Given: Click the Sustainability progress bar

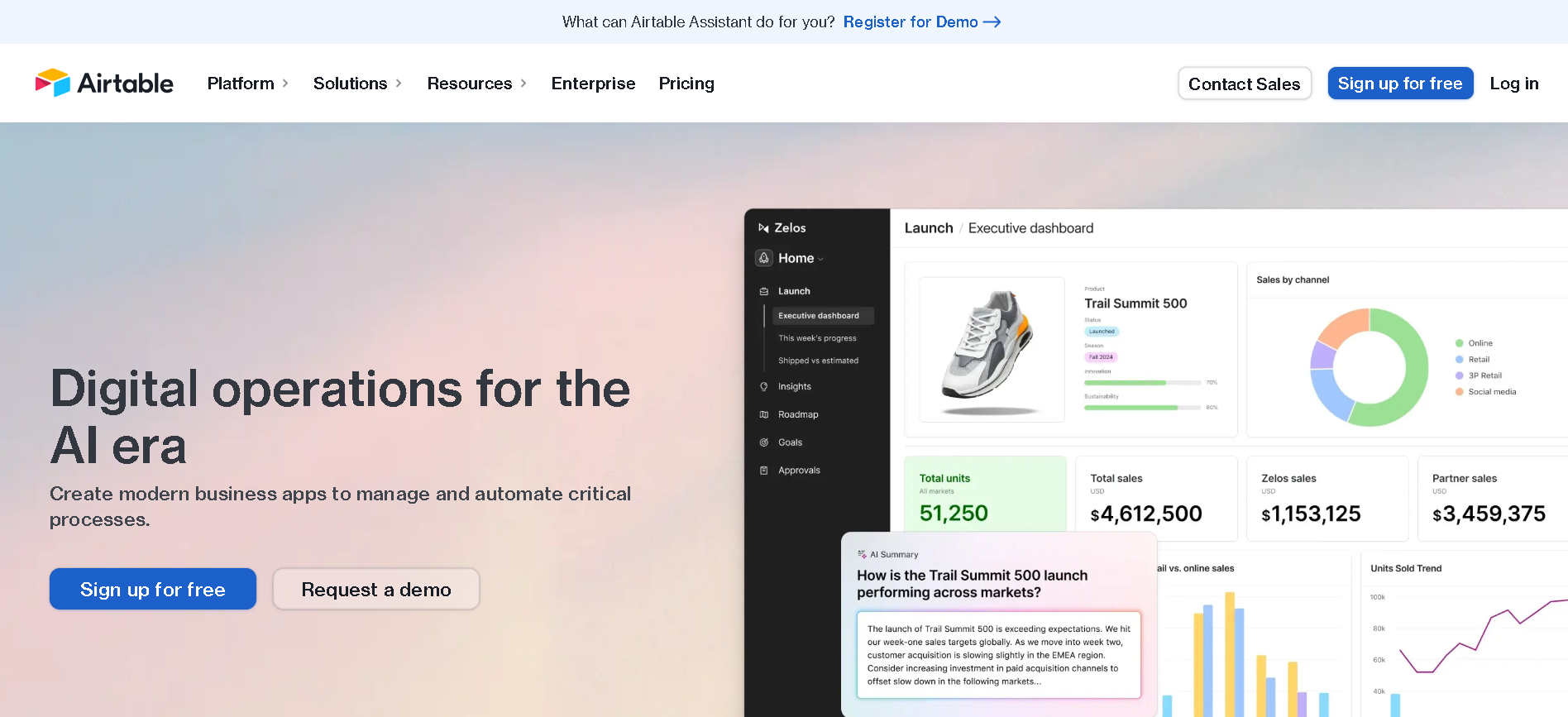Looking at the screenshot, I should pyautogui.click(x=1143, y=408).
